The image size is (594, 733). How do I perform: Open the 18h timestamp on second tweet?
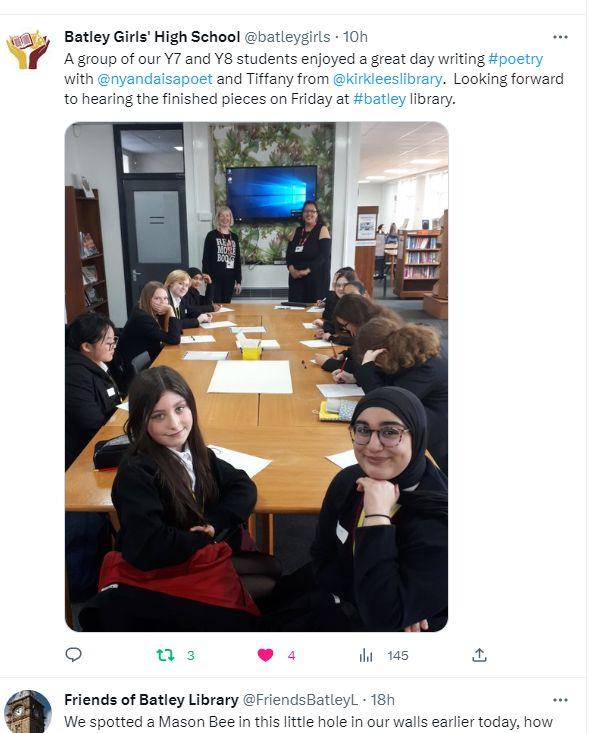click(x=382, y=700)
